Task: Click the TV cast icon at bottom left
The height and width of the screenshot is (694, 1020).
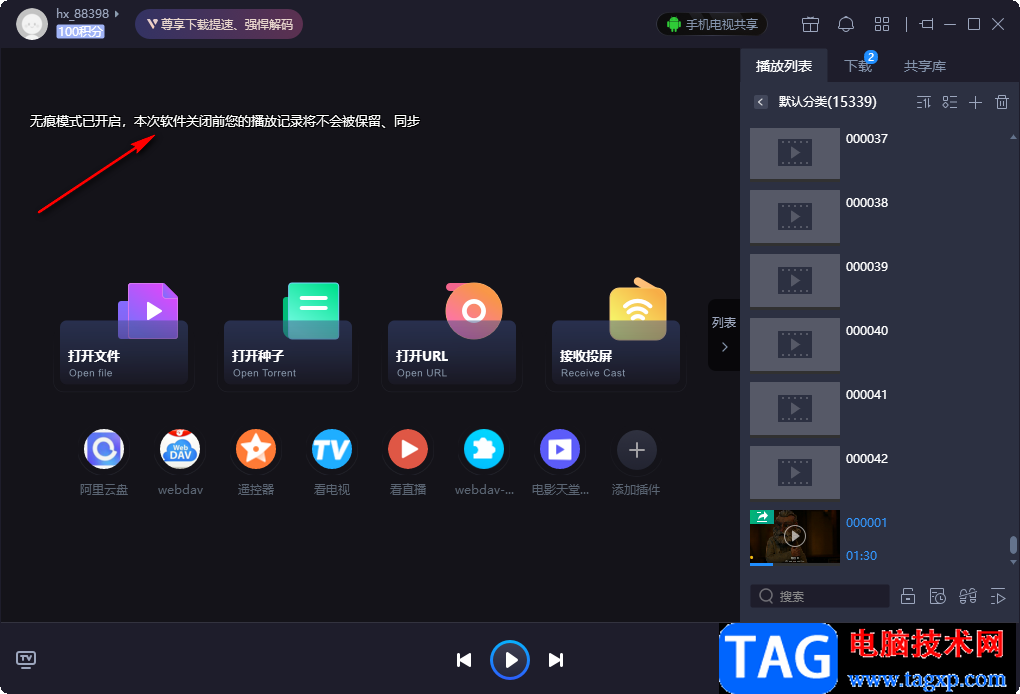Action: [26, 660]
